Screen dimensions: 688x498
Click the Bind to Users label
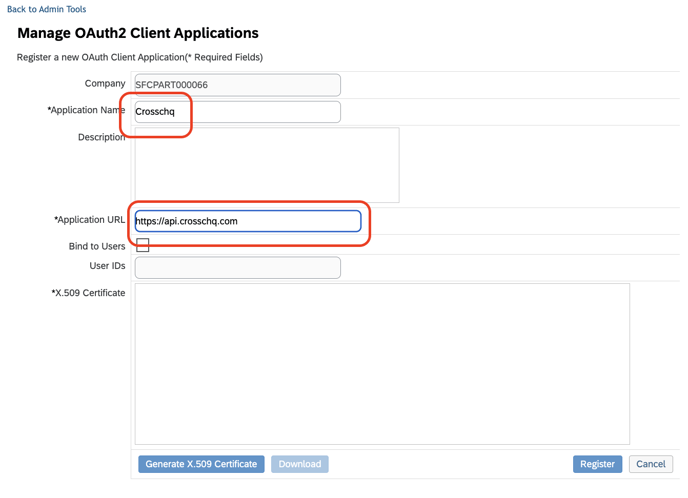[97, 247]
